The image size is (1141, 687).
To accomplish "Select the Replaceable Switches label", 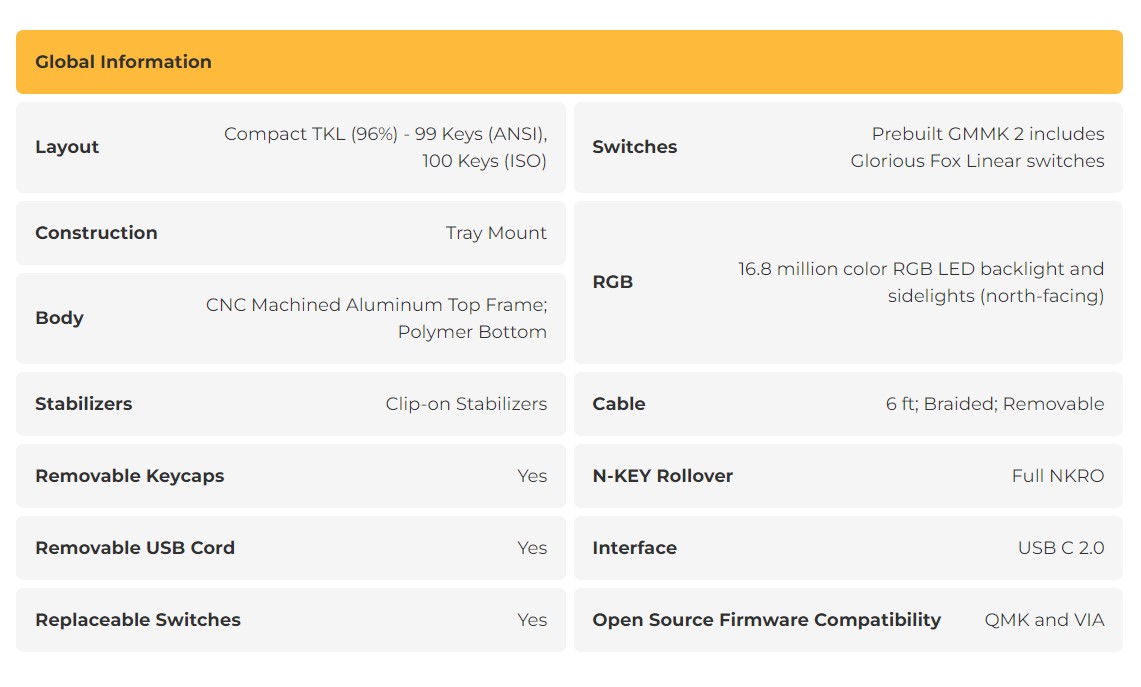I will (138, 620).
